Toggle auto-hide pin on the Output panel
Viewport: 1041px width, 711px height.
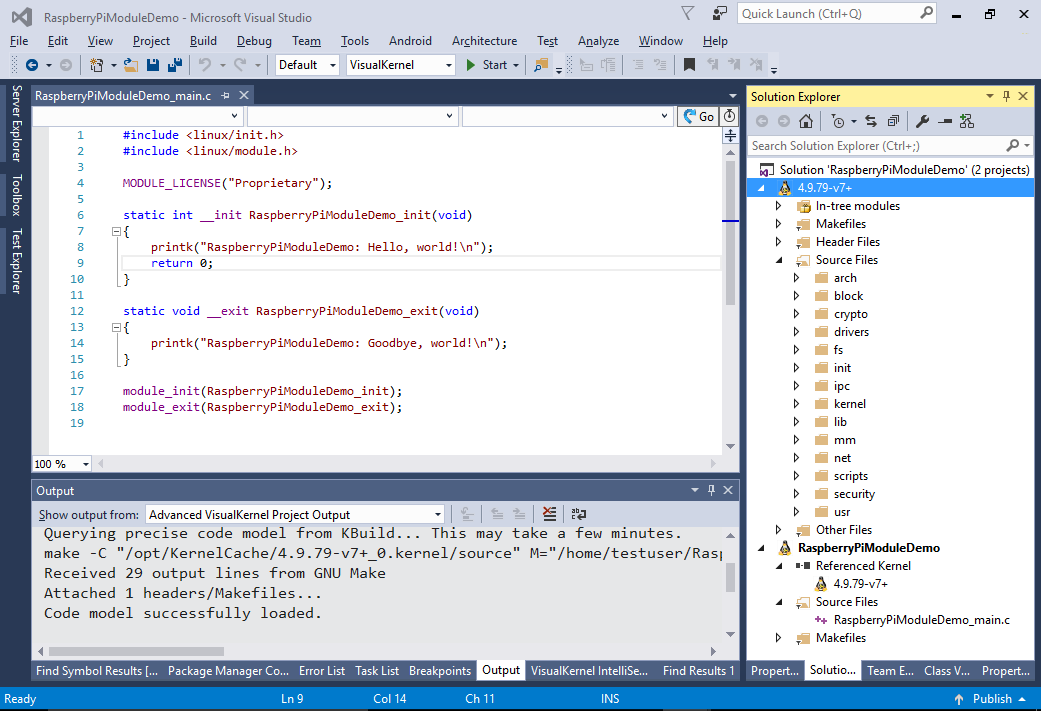[x=711, y=490]
